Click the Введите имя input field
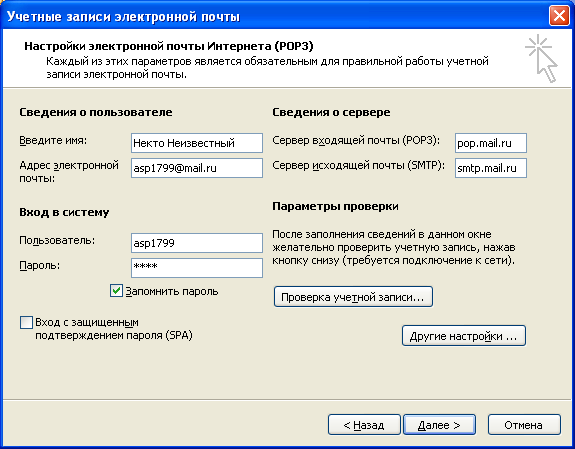Image resolution: width=575 pixels, height=449 pixels. point(197,143)
